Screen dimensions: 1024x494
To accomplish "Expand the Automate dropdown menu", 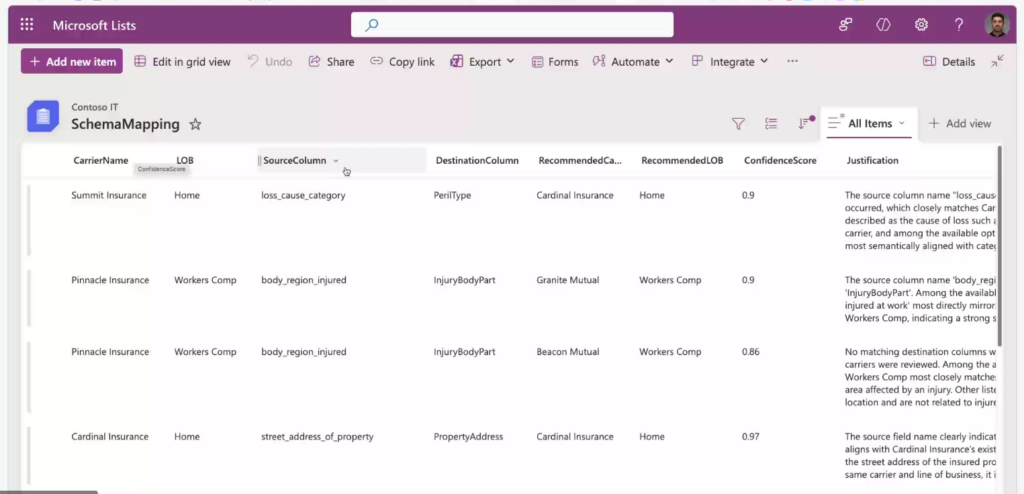I will (x=633, y=62).
